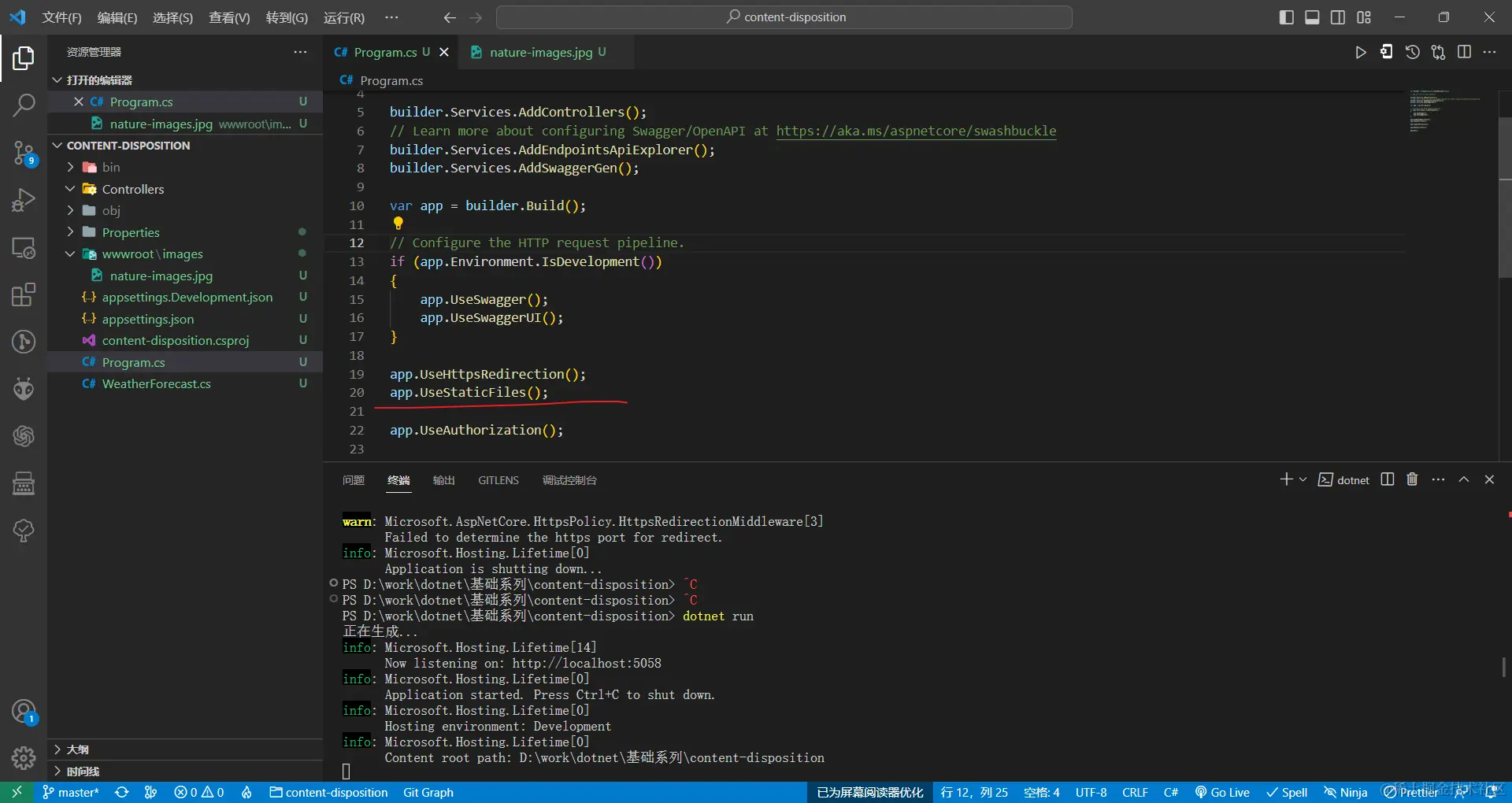
Task: Toggle Panel visibility in title bar
Action: (x=1312, y=17)
